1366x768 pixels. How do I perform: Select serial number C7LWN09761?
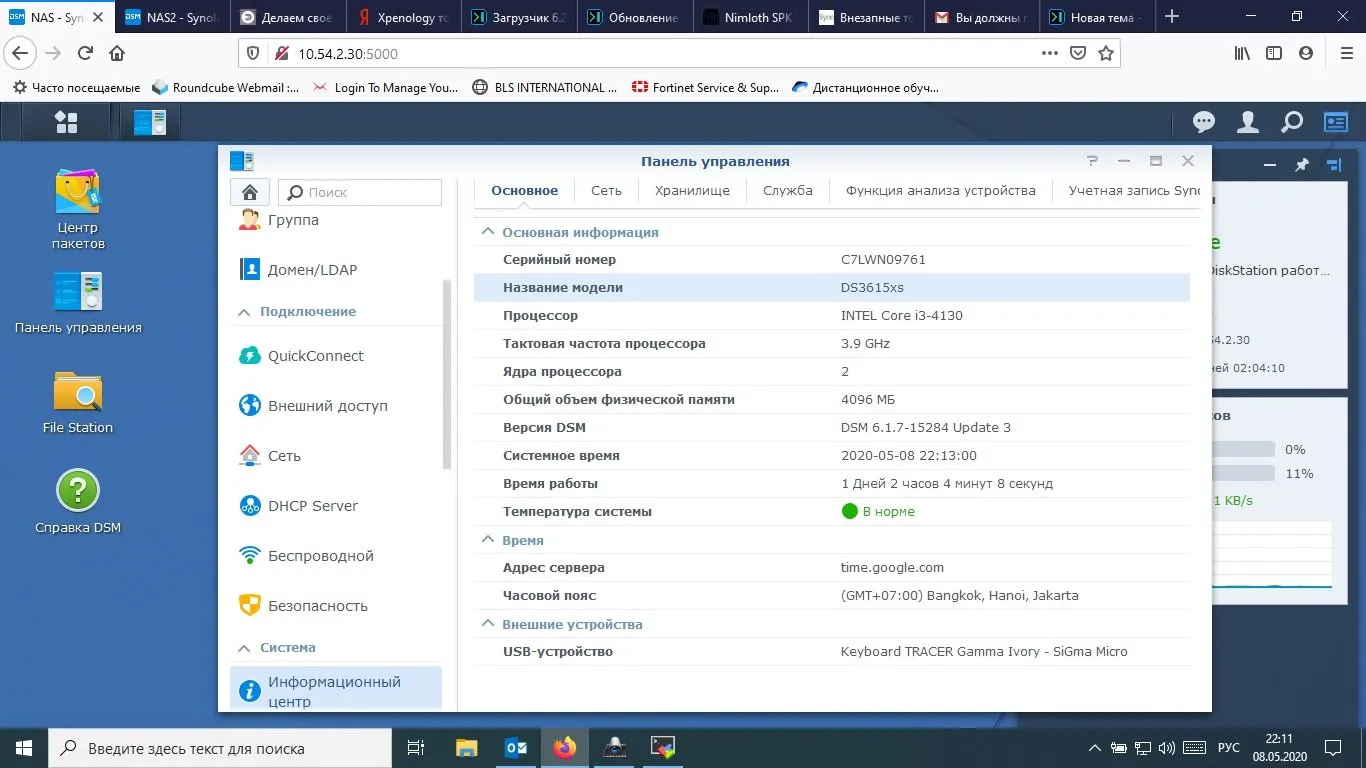pyautogui.click(x=883, y=260)
